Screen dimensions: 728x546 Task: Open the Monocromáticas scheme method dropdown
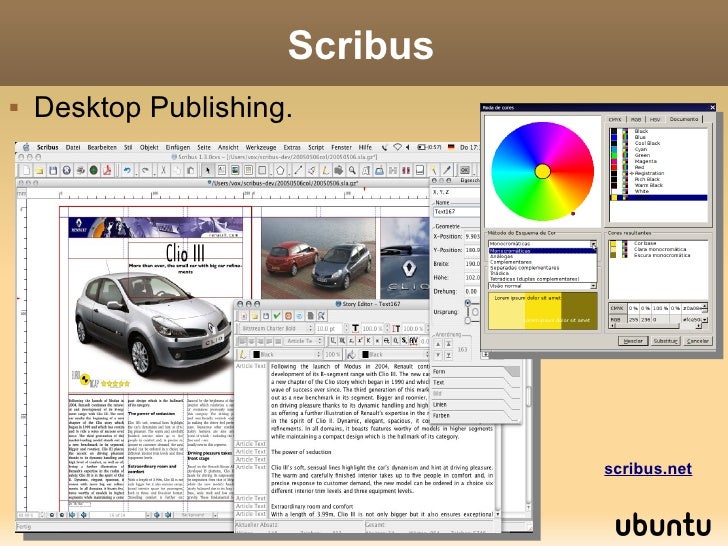[542, 244]
